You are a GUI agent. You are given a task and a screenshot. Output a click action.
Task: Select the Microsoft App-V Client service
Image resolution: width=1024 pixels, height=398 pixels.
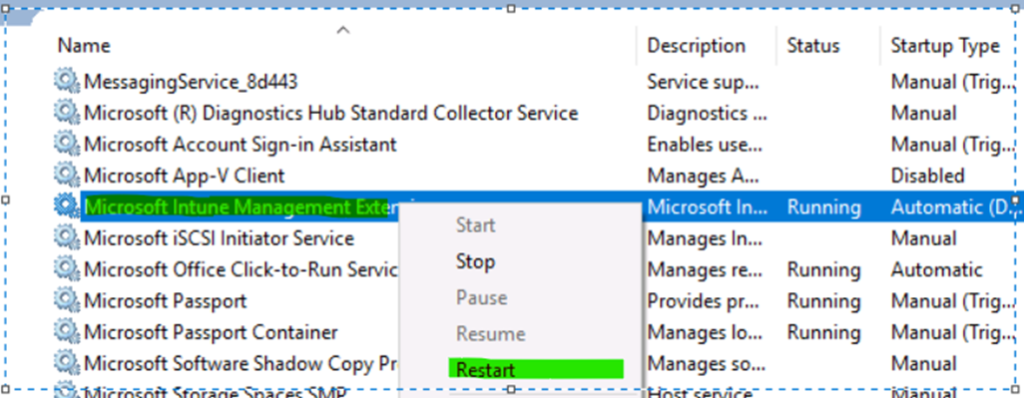point(184,175)
